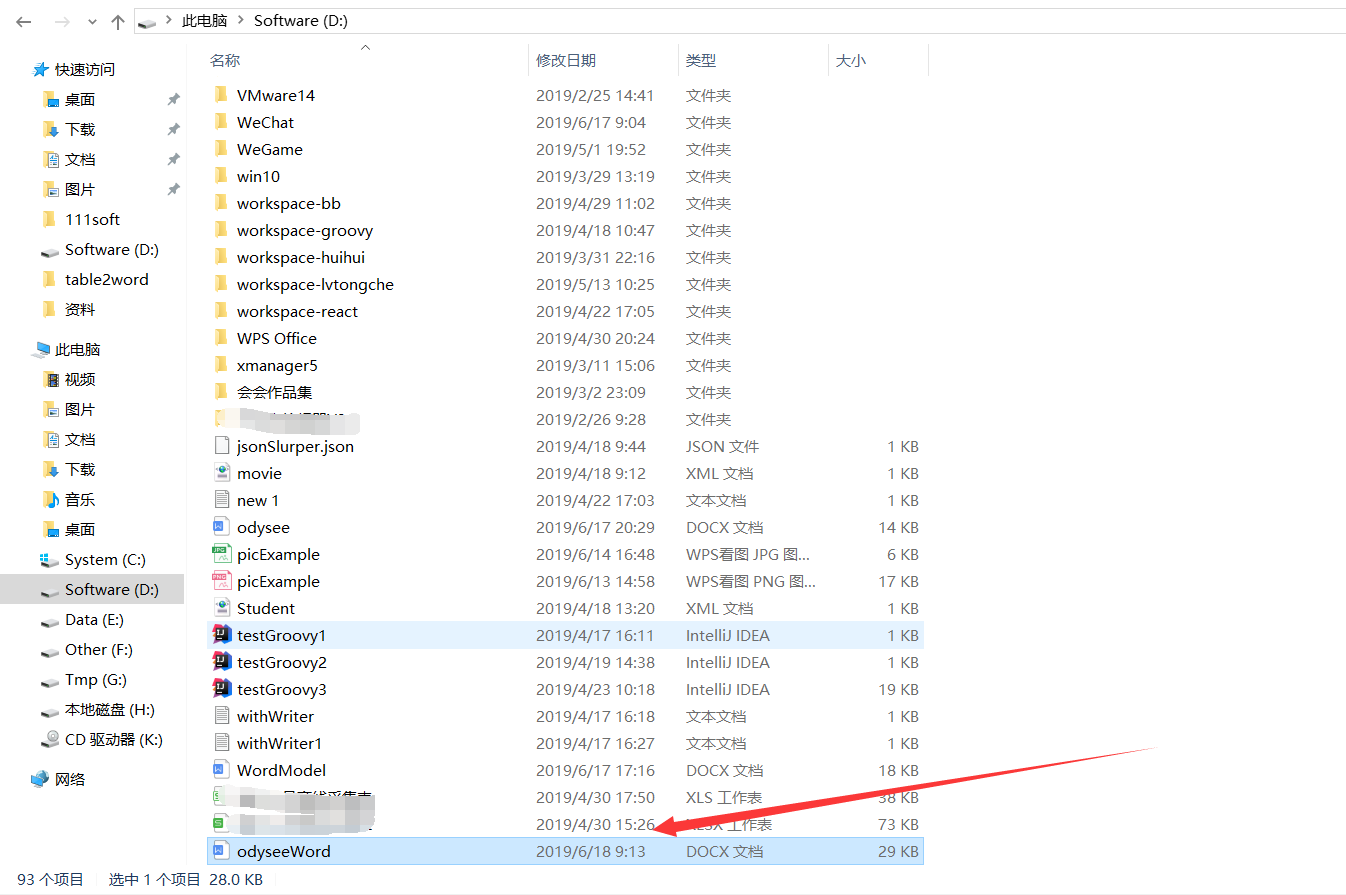Select the movie XML file
Viewport: 1346px width, 895px height.
pyautogui.click(x=257, y=473)
